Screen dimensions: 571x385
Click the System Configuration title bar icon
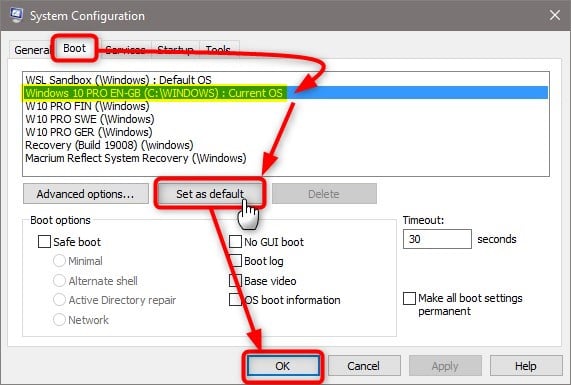[16, 15]
